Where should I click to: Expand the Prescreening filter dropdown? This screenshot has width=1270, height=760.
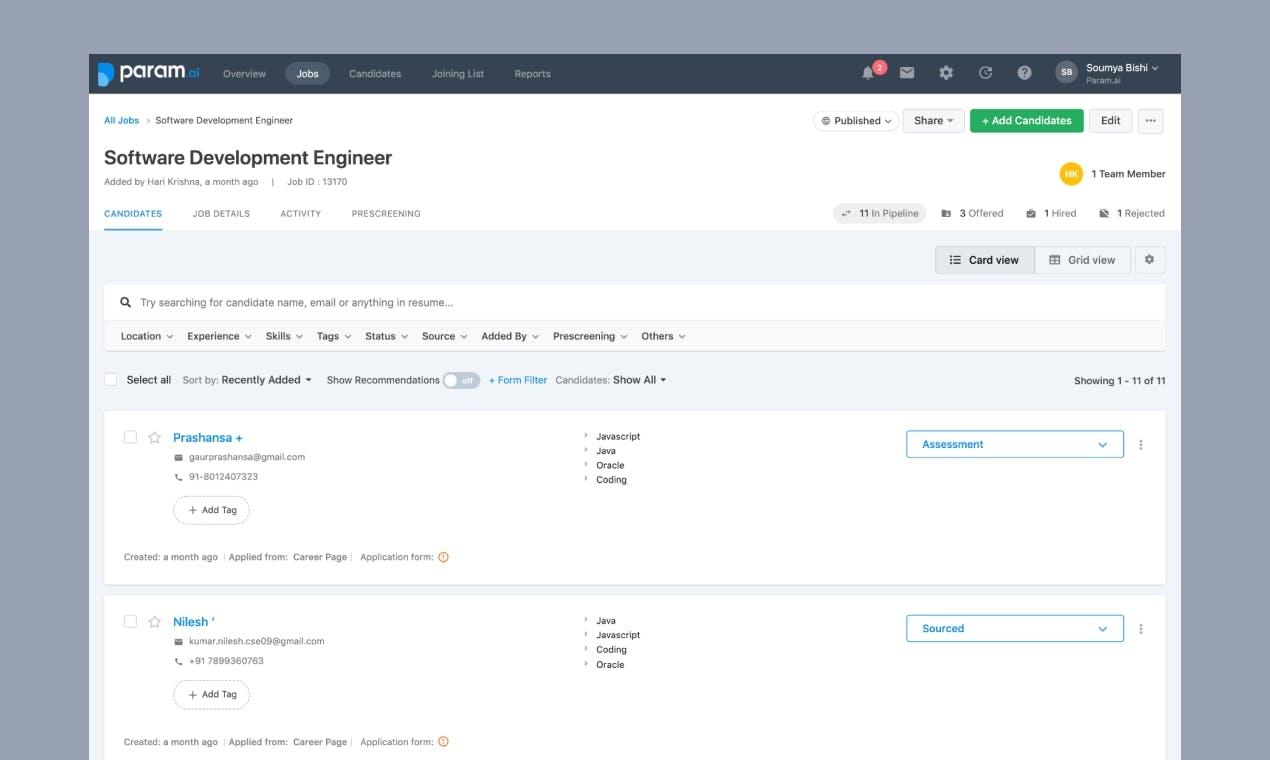coord(590,336)
